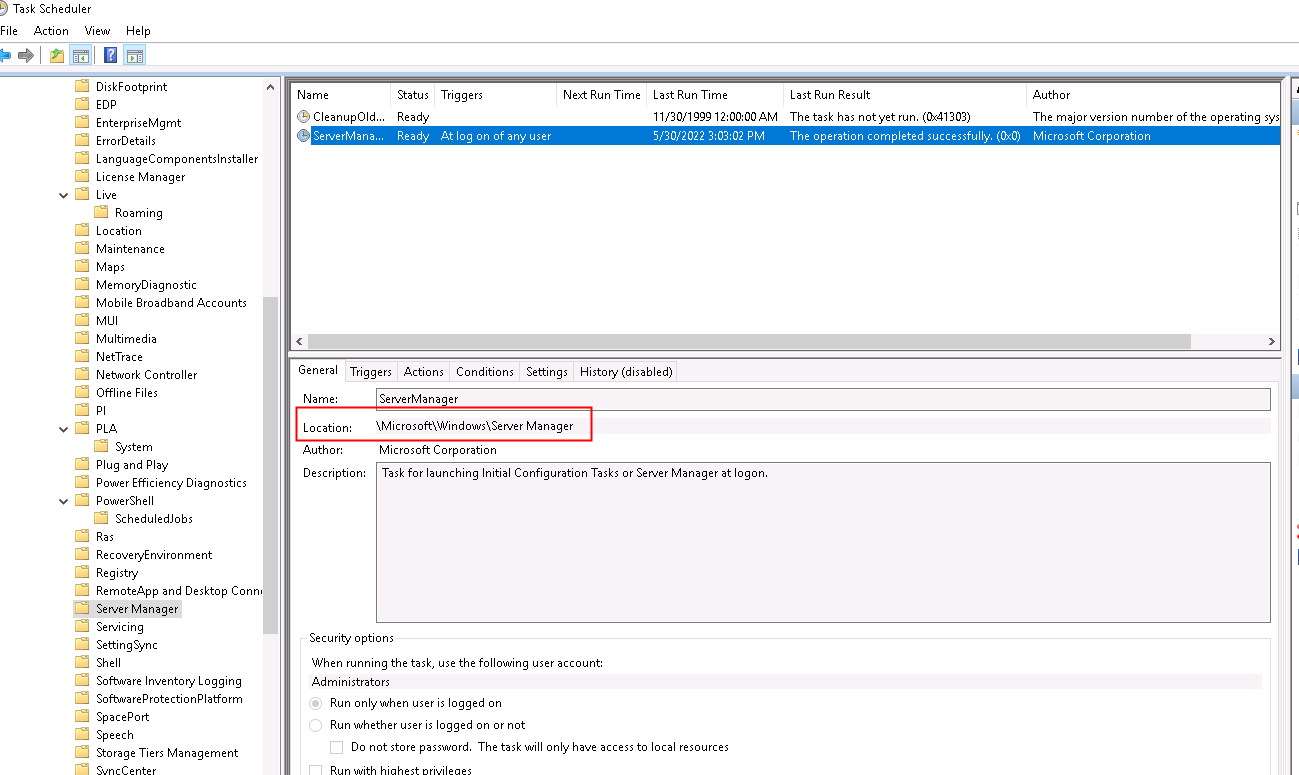Toggle Show/Hide Action Pane toolbar icon
Viewport: 1299px width, 775px height.
pyautogui.click(x=135, y=55)
